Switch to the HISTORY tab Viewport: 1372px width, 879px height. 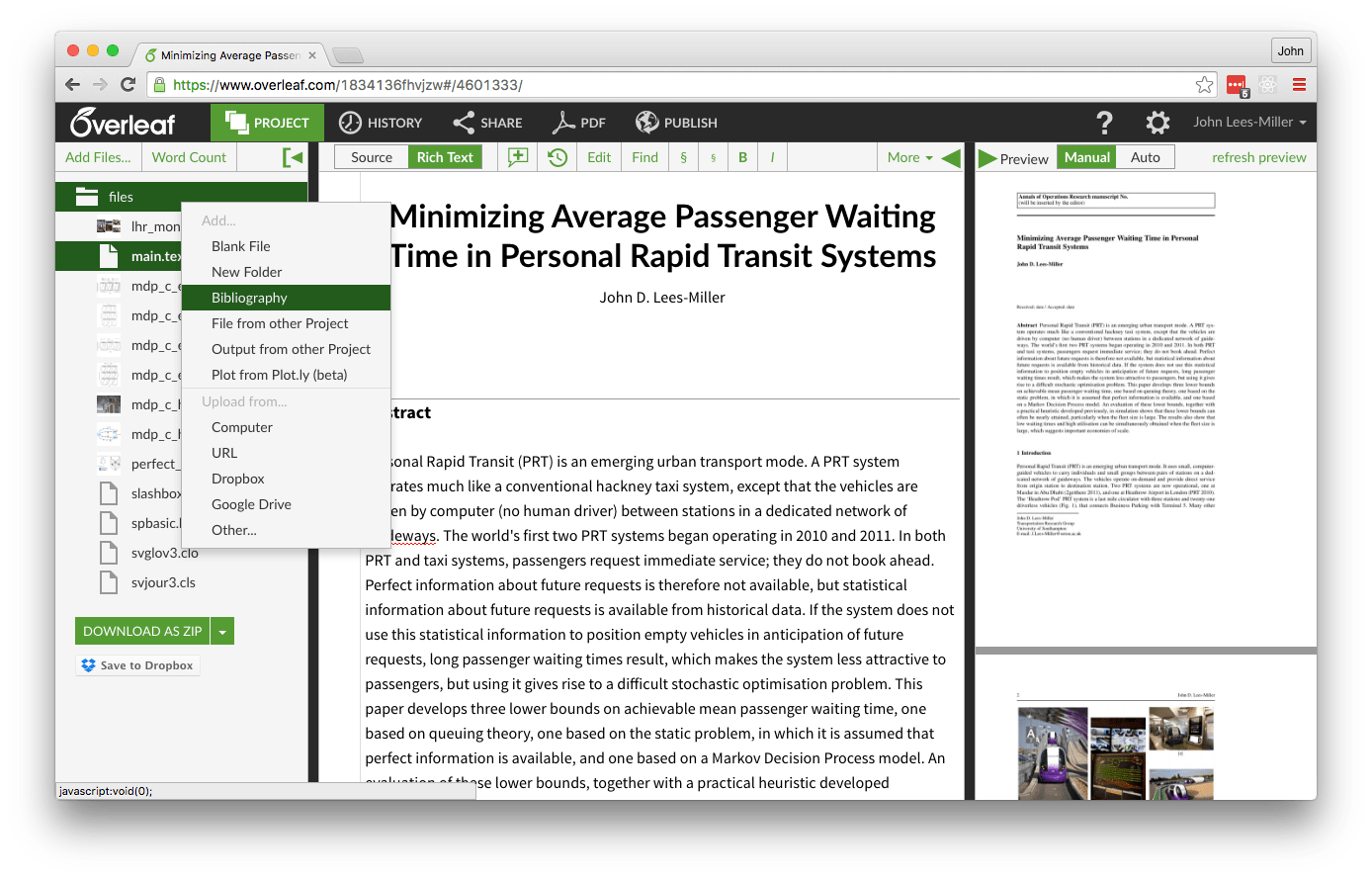pyautogui.click(x=381, y=122)
